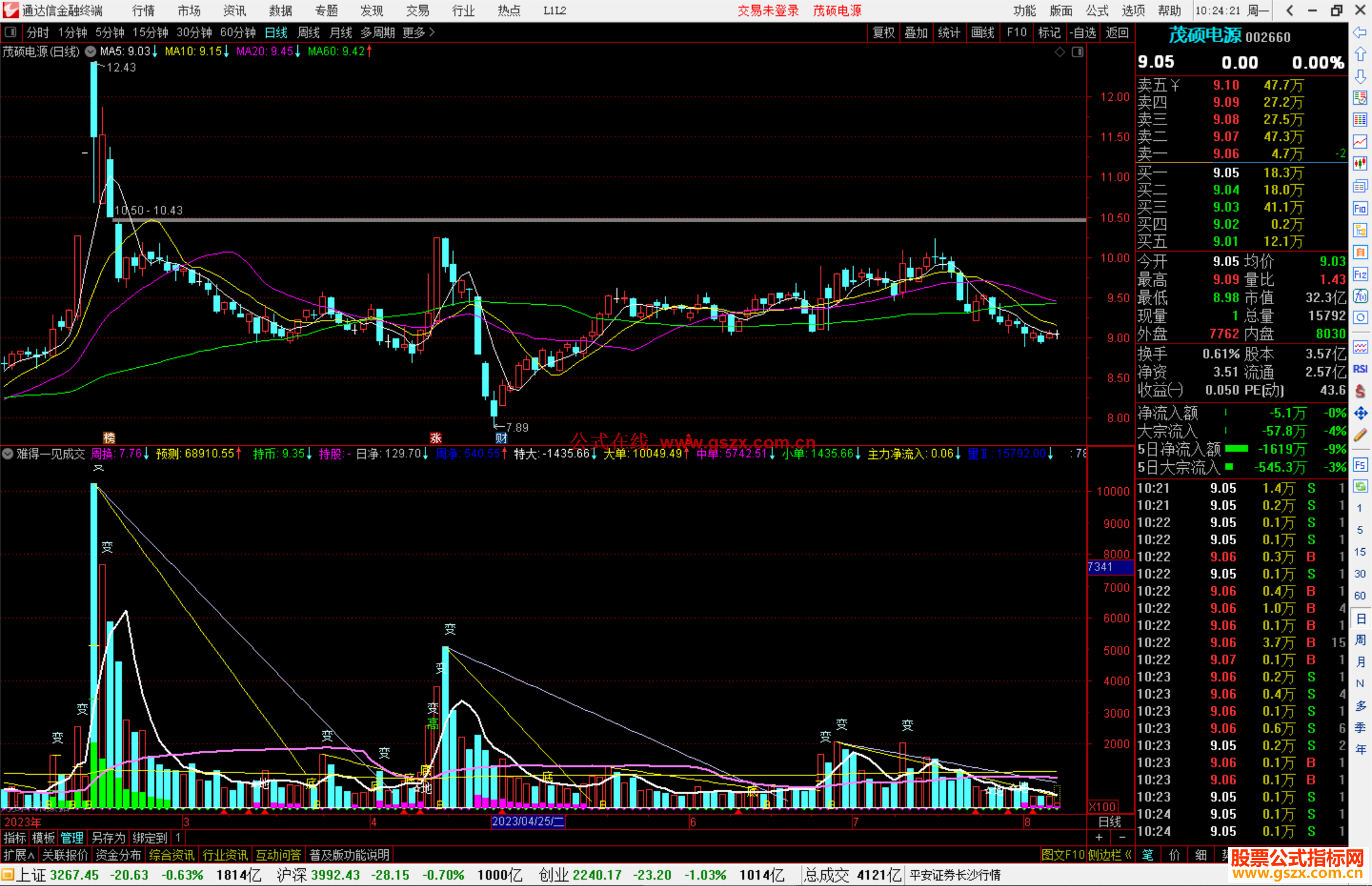Image resolution: width=1372 pixels, height=886 pixels.
Task: Toggle the side panel icon at chart corner
Action: [x=1077, y=52]
